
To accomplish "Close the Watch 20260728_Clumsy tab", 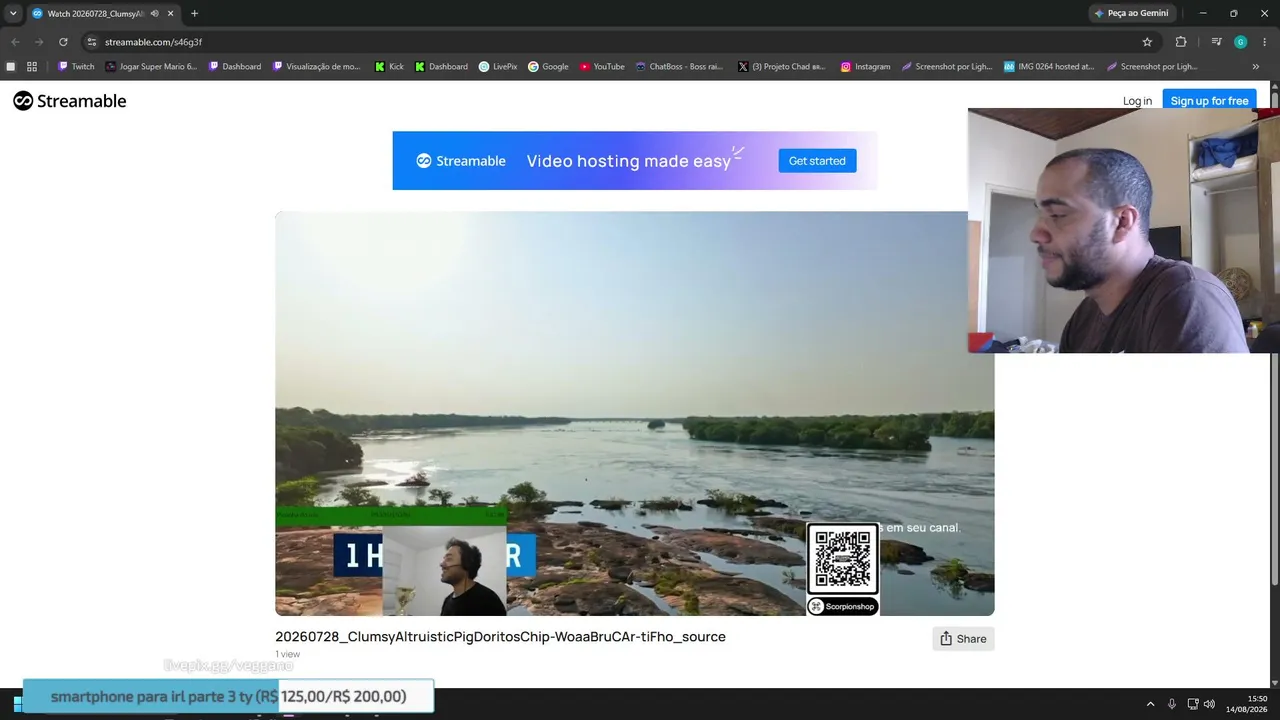I will point(171,14).
